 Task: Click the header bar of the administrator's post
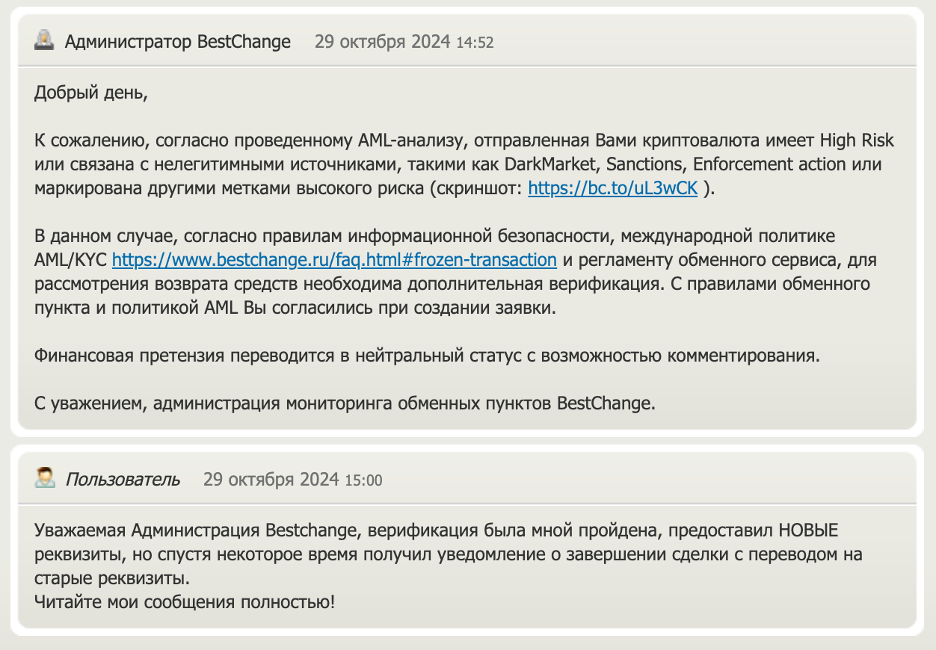tap(467, 41)
